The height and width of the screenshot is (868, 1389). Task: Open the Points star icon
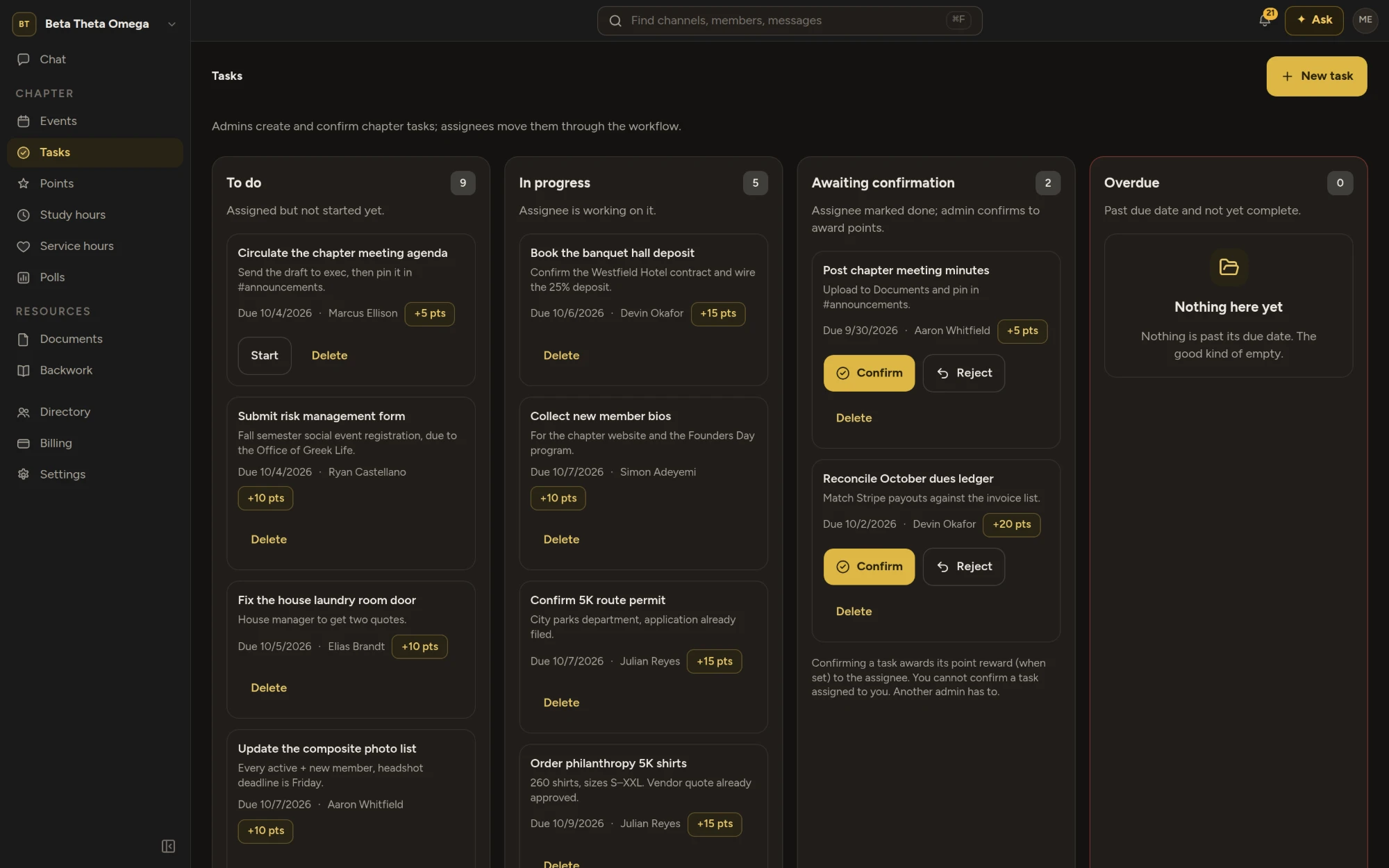pos(24,183)
